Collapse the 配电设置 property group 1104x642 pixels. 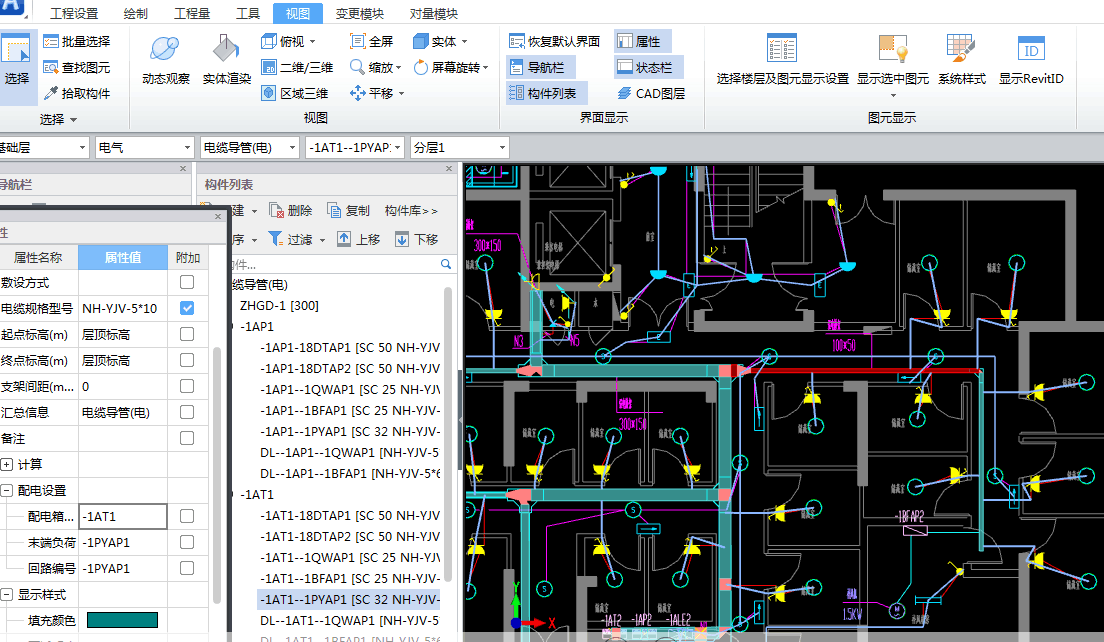coord(7,491)
